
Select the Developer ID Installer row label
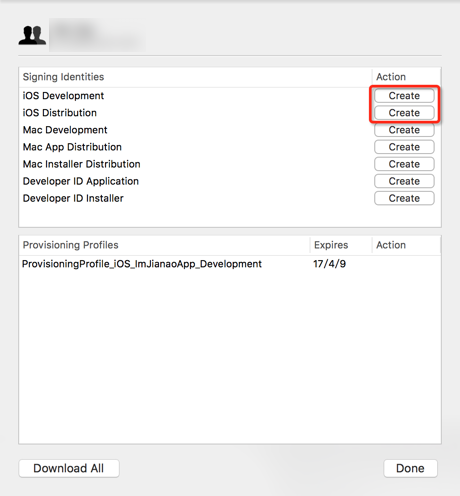pyautogui.click(x=73, y=198)
